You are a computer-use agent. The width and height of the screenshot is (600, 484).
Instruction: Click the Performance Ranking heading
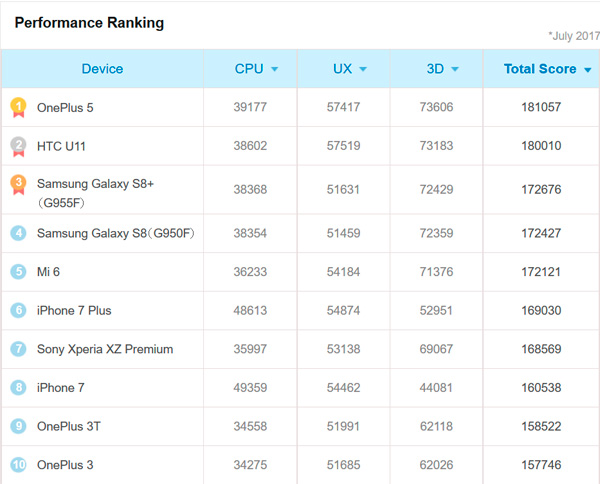[x=89, y=23]
